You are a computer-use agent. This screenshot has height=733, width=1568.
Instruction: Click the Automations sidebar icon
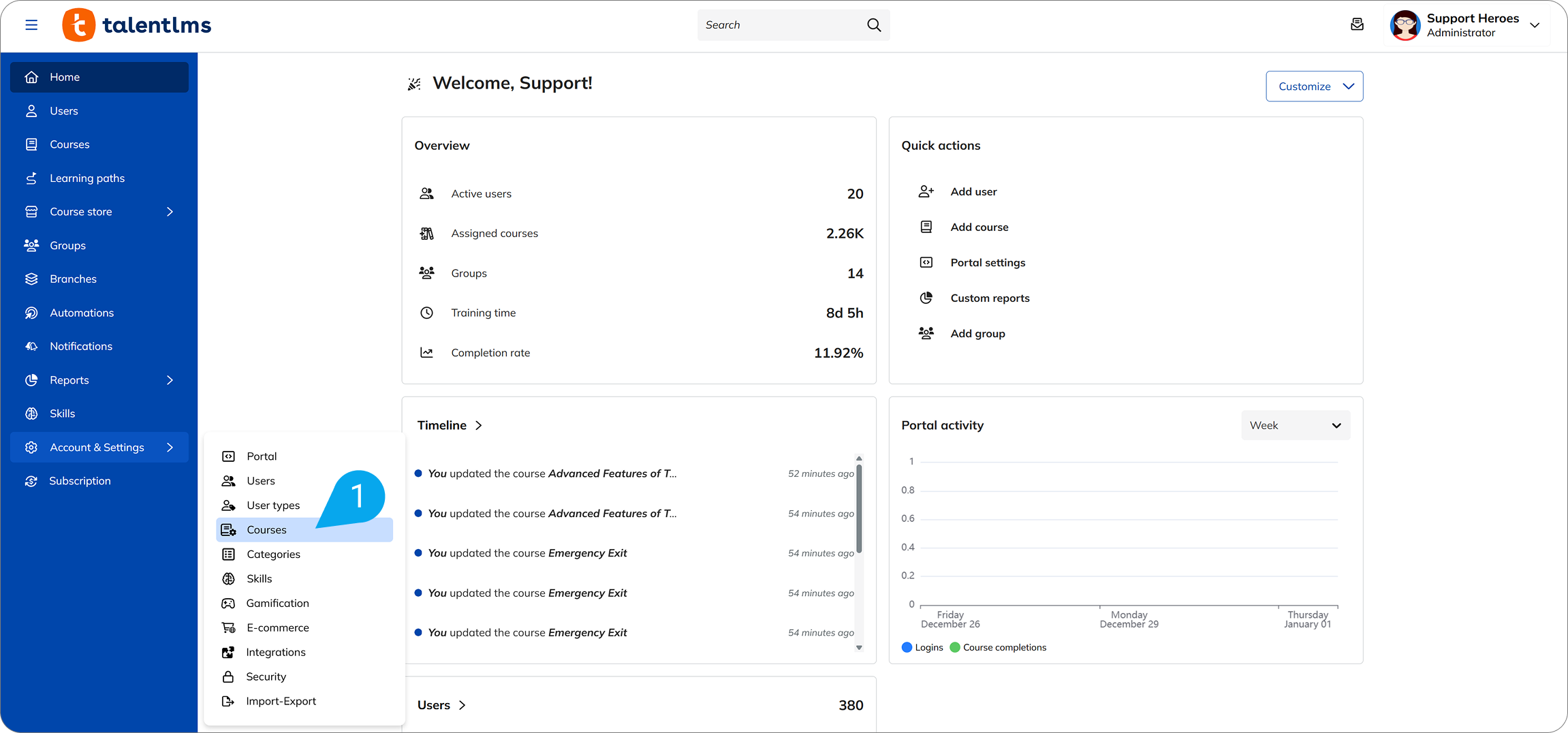pos(31,313)
